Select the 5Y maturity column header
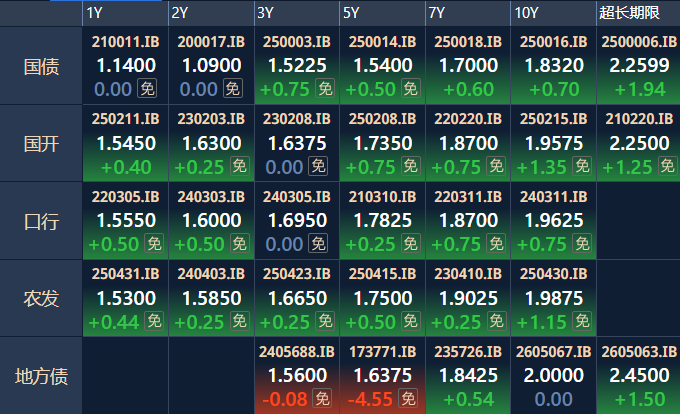The height and width of the screenshot is (414, 680). point(351,12)
